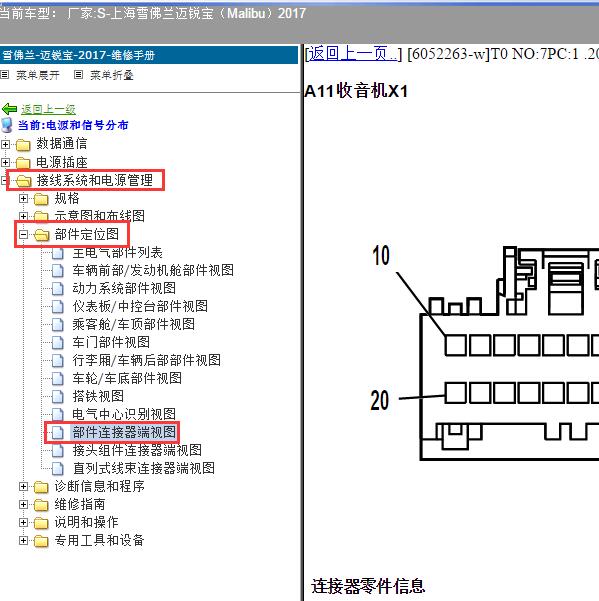Click the page icon of 车轮/车底部件视图
Viewport: 599px width, 601px height.
(x=57, y=378)
